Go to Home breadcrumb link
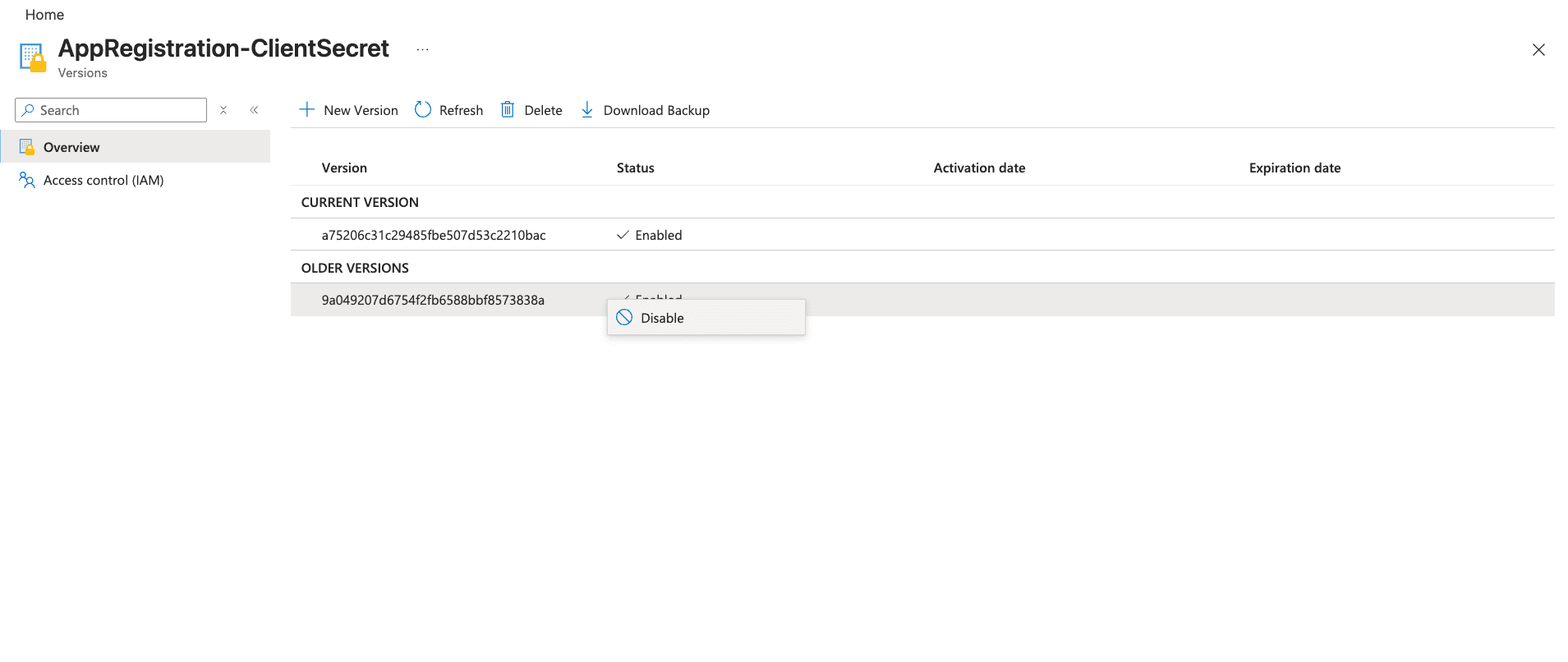 [x=44, y=15]
